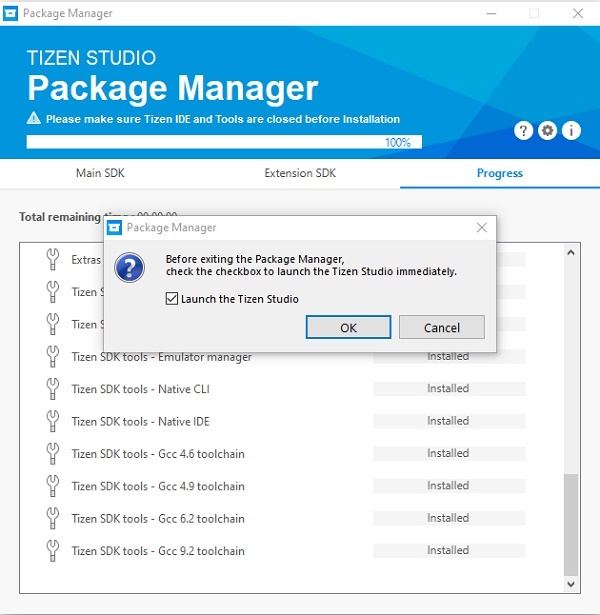Viewport: 600px width, 615px height.
Task: Click the dialog's blue question mark icon
Action: click(x=129, y=267)
